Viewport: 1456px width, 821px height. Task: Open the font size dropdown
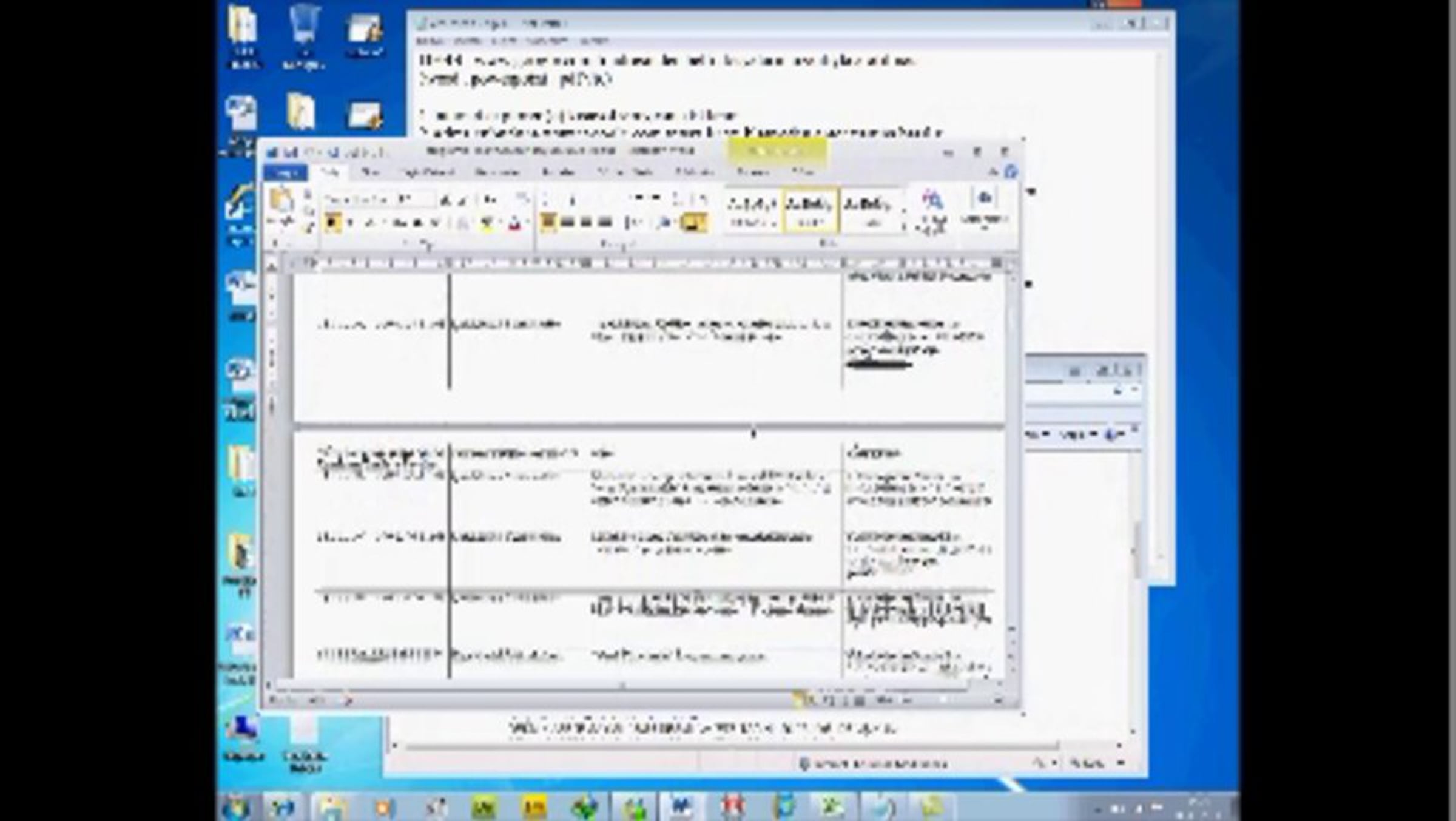tap(416, 200)
